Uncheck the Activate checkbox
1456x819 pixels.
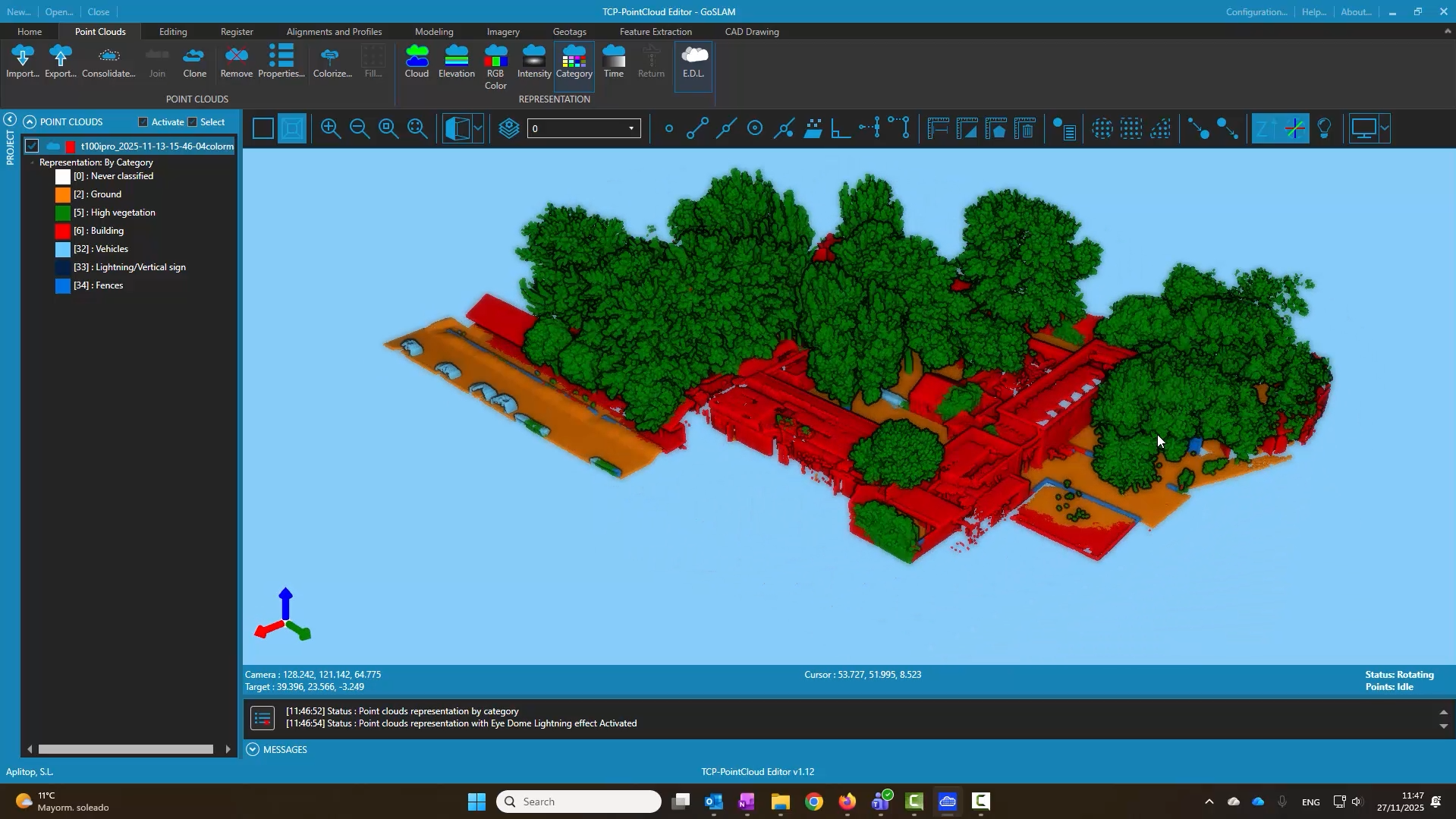click(144, 121)
